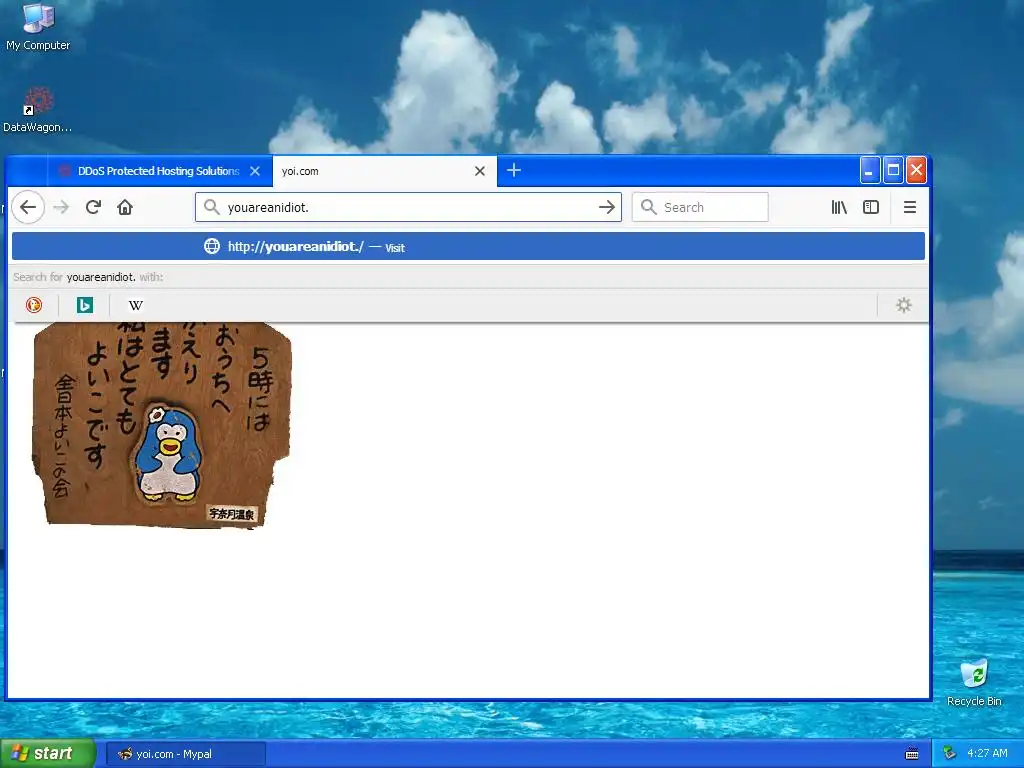The image size is (1024, 768).
Task: Focus the Search box field
Action: coord(700,208)
